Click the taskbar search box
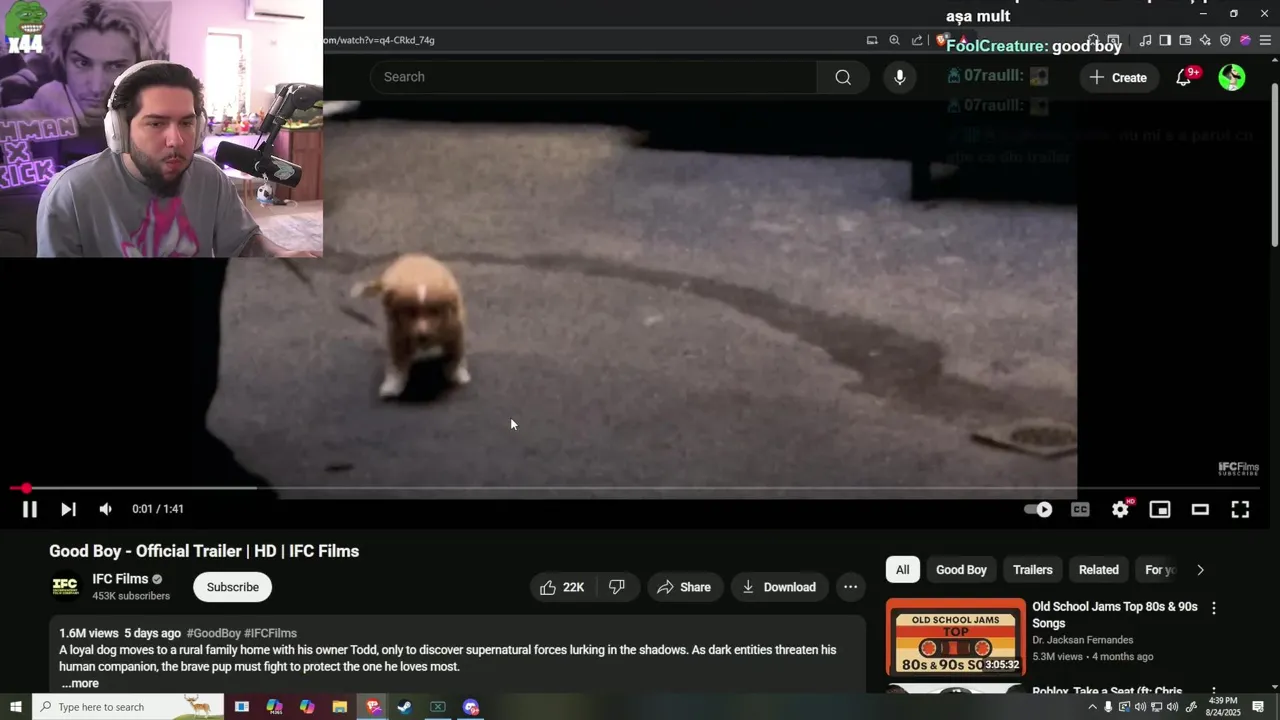 (x=128, y=707)
